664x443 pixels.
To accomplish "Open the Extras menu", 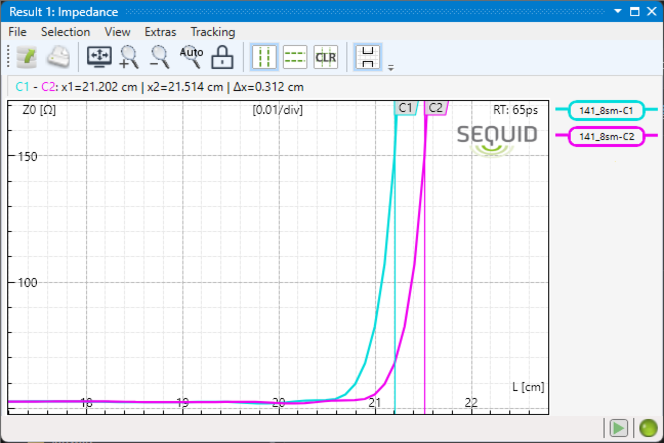I will [x=160, y=32].
